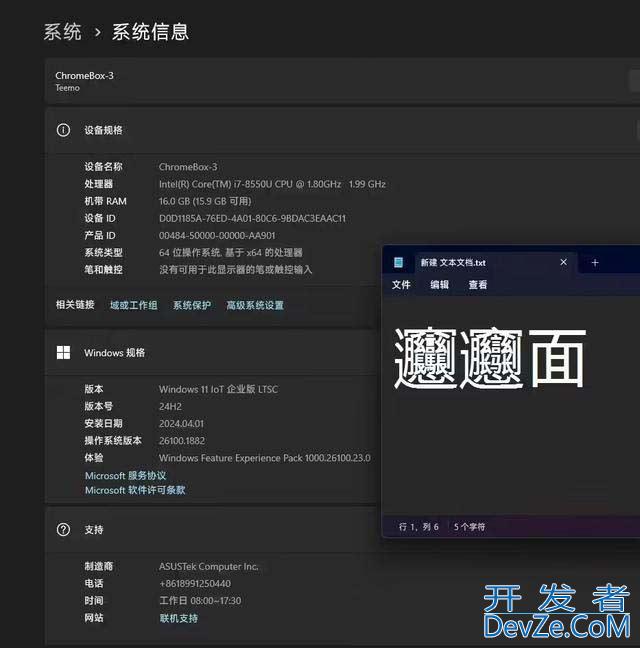Screen dimensions: 640x648
Task: Click the Teemo model text under ChromeBox-3
Action: [67, 88]
